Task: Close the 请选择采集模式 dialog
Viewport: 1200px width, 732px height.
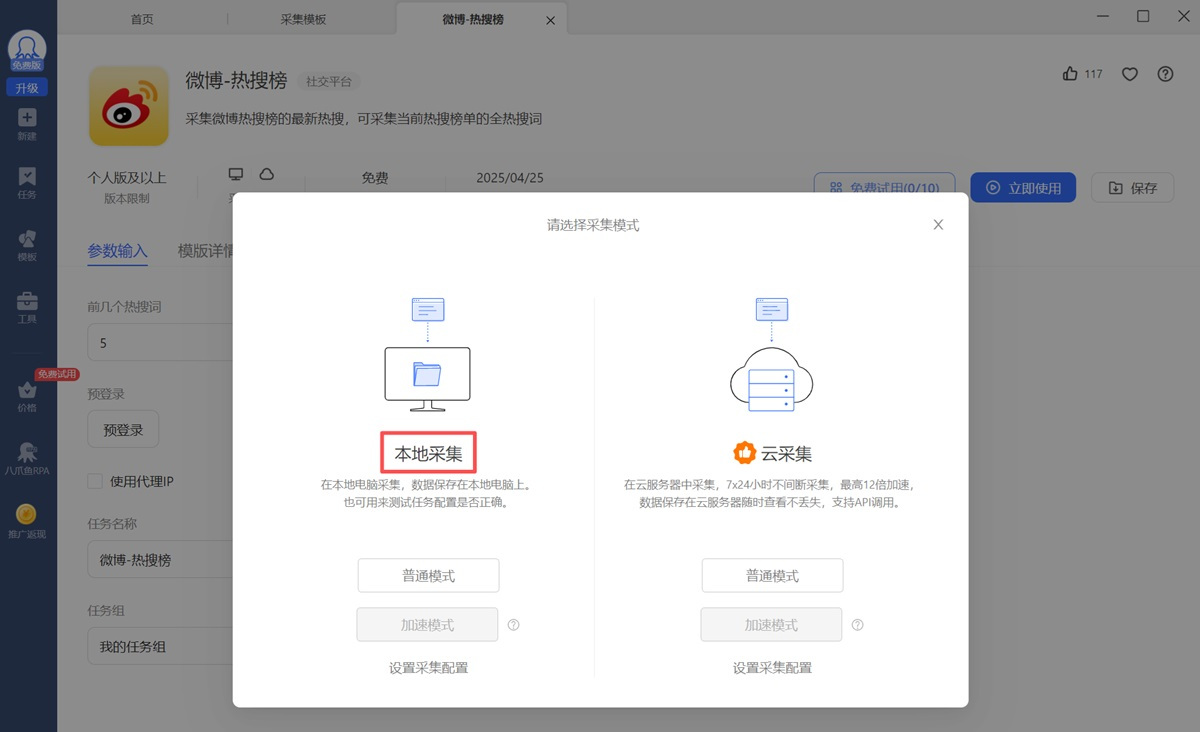Action: click(938, 225)
